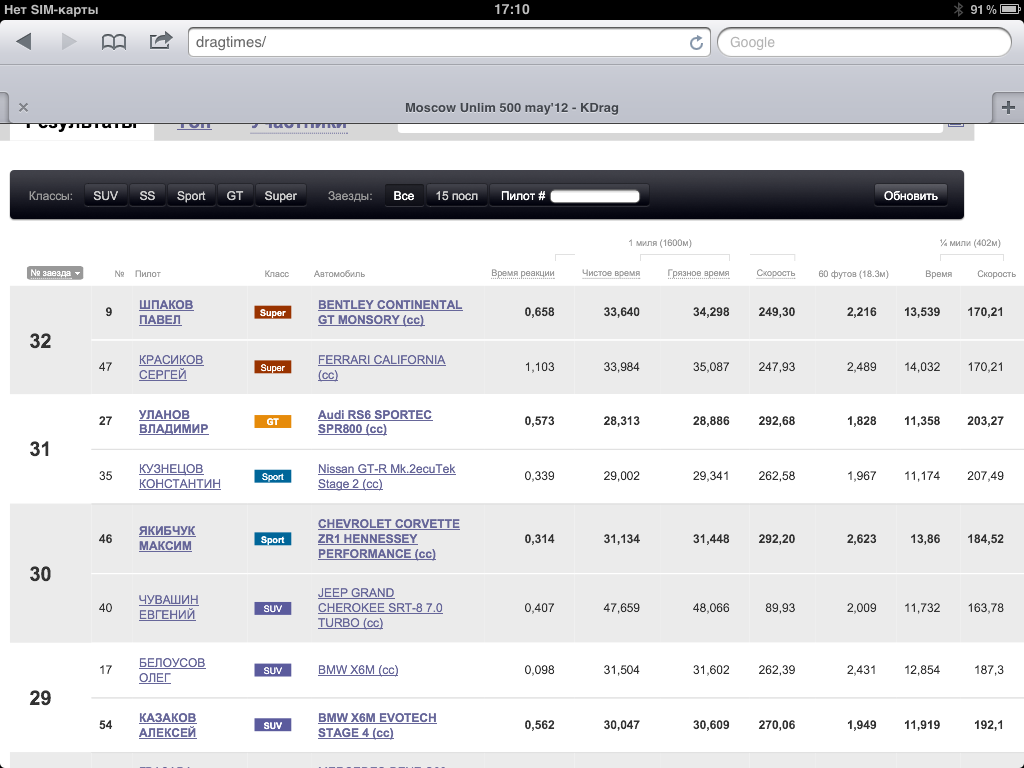Click clean time value 28,313

[x=621, y=421]
